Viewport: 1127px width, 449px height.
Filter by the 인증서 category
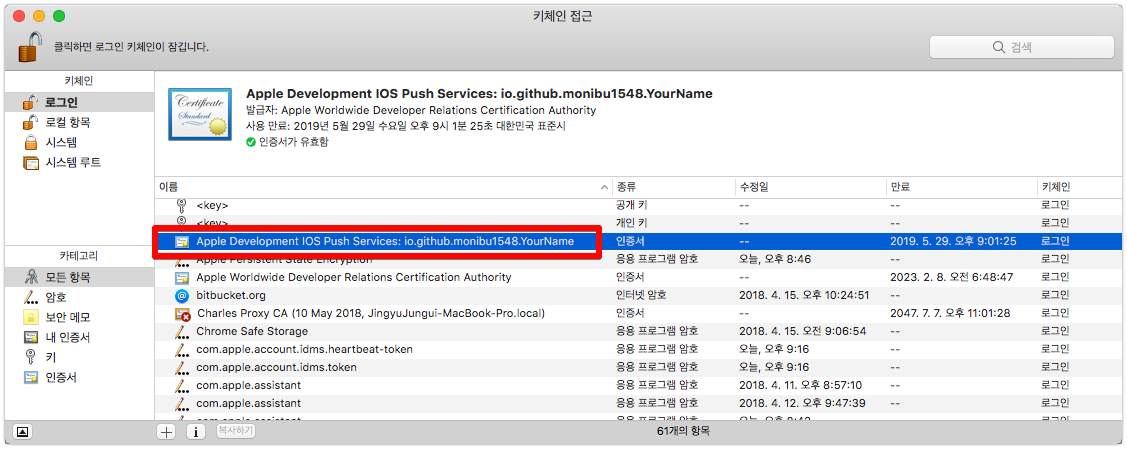(x=79, y=377)
